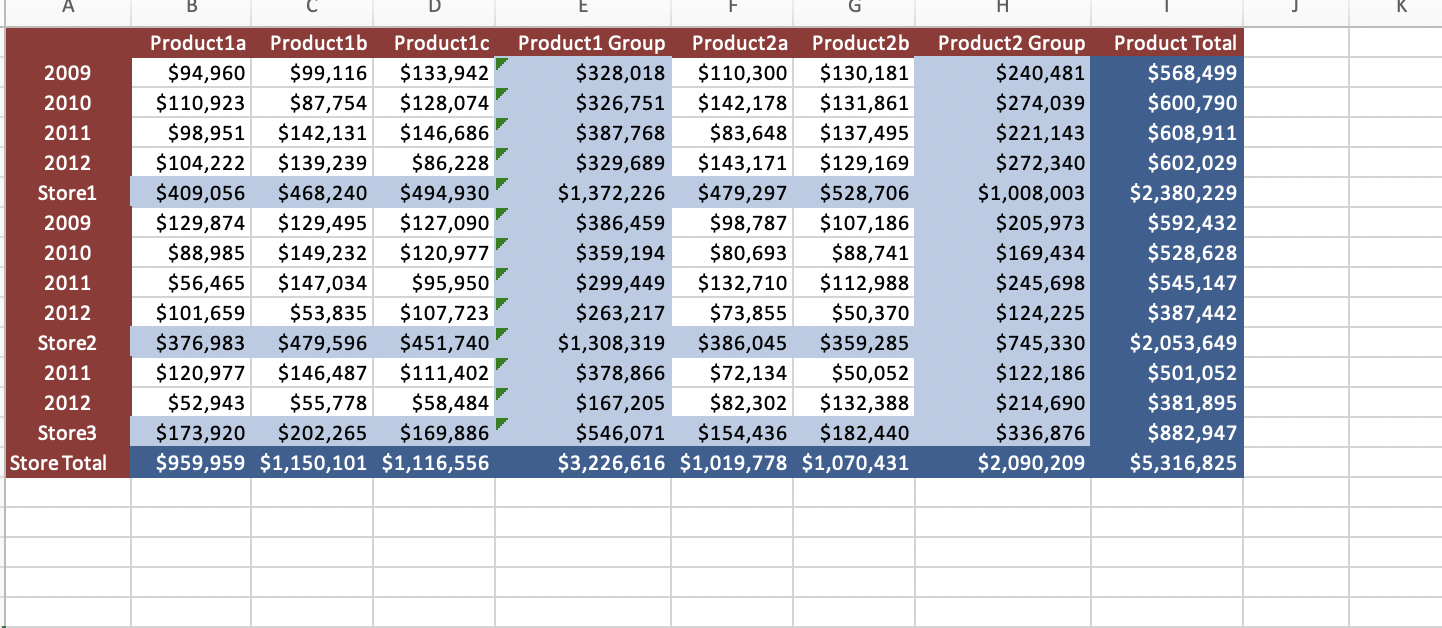The image size is (1442, 628).
Task: Click the Store Total row label
Action: [55, 463]
